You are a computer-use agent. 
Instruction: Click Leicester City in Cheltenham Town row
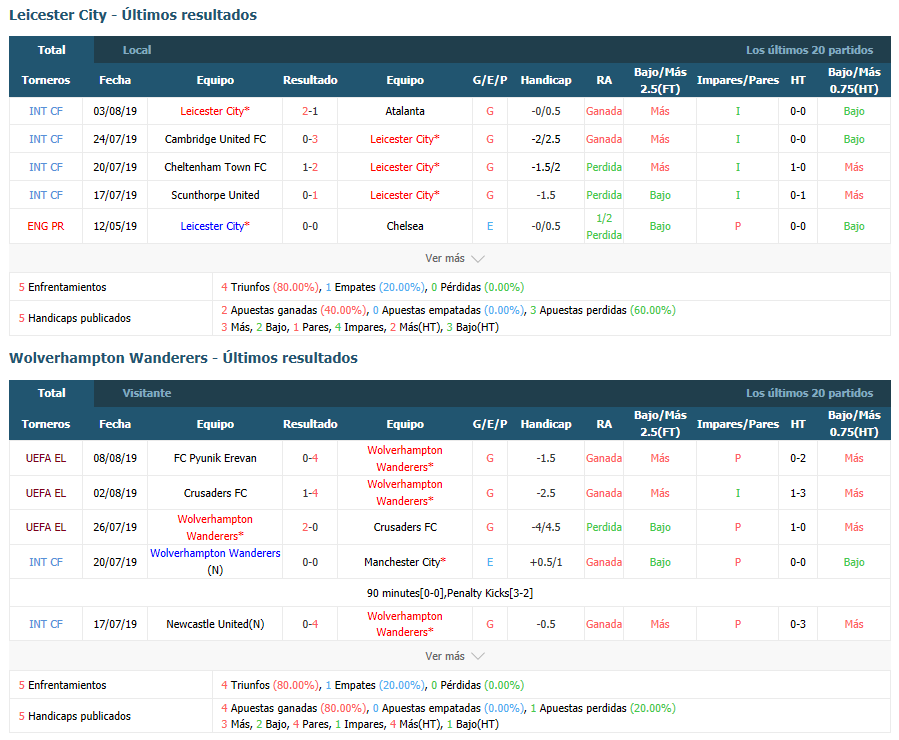tap(405, 167)
